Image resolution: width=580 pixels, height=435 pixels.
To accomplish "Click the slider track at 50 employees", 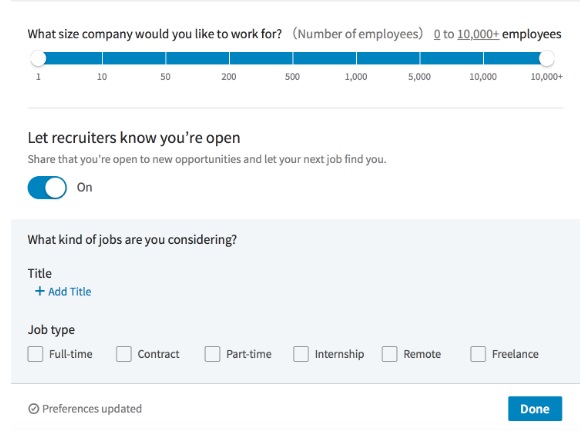I will 166,58.
